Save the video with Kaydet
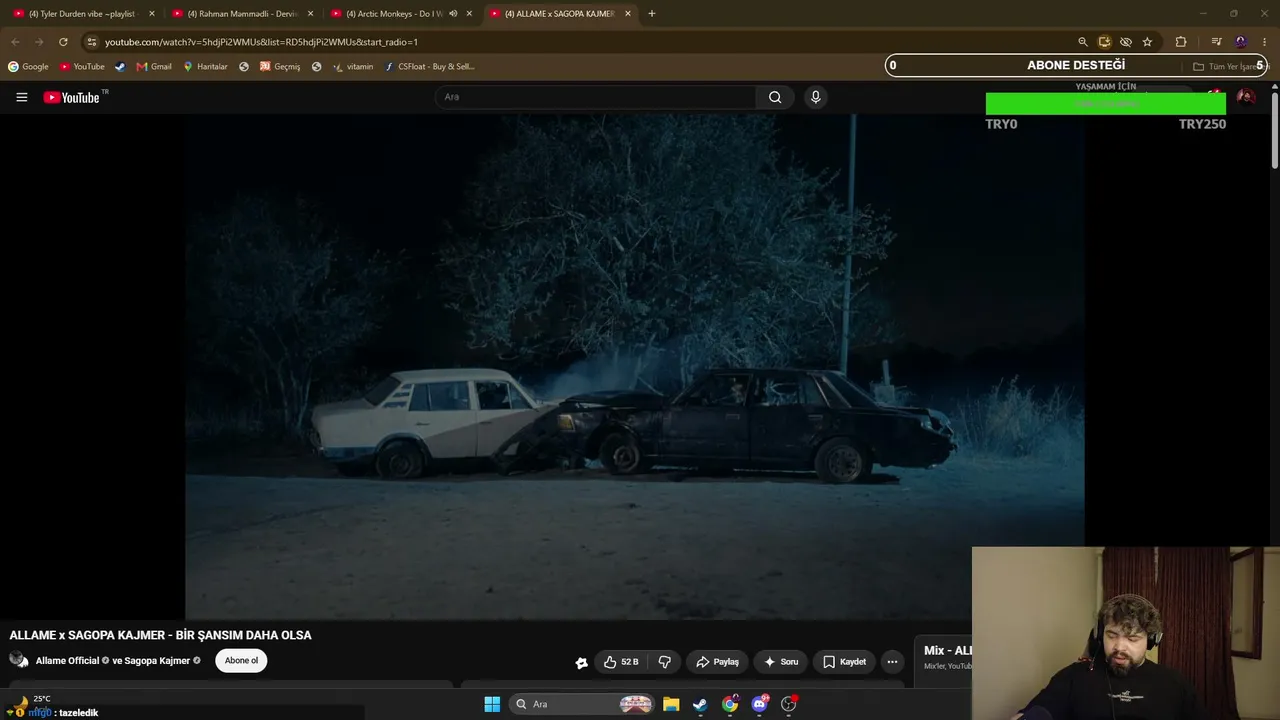The image size is (1280, 720). pos(845,662)
